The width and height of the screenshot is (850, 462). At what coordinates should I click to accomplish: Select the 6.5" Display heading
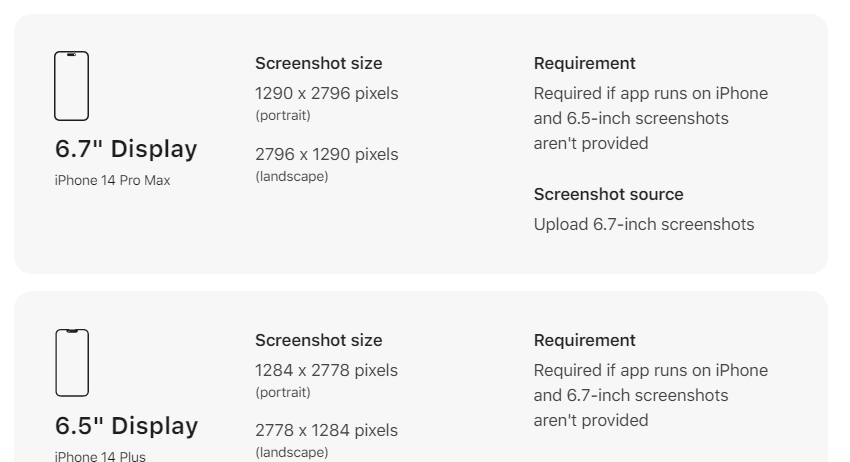click(126, 426)
